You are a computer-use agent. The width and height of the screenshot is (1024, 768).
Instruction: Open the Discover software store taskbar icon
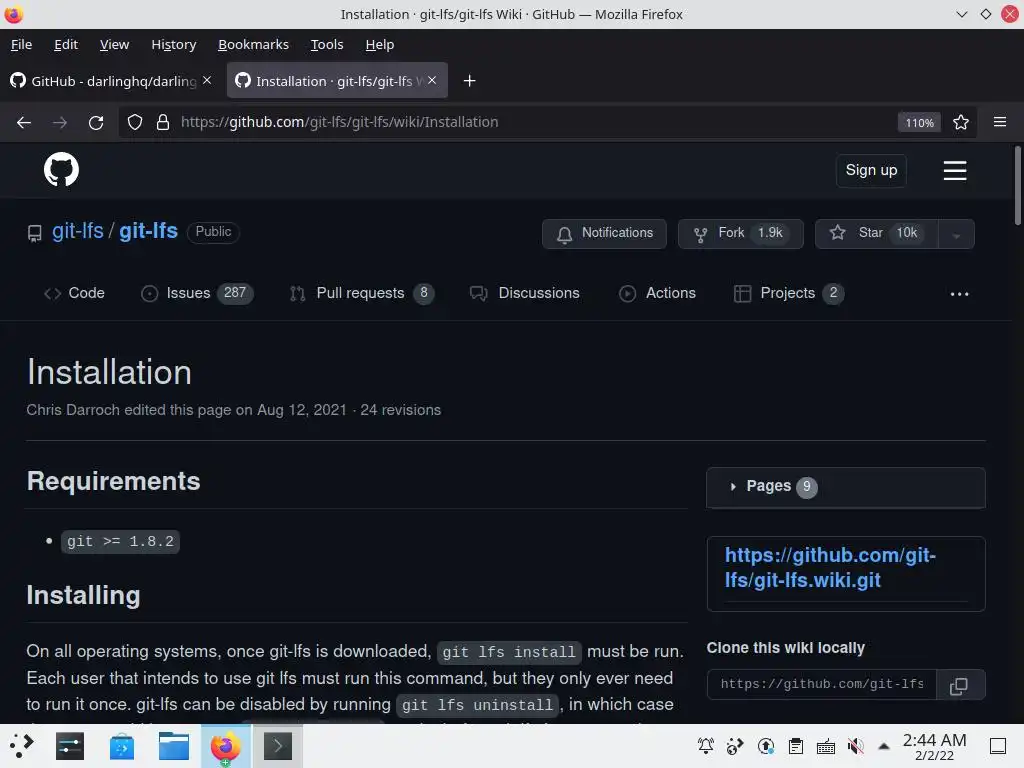pos(121,746)
